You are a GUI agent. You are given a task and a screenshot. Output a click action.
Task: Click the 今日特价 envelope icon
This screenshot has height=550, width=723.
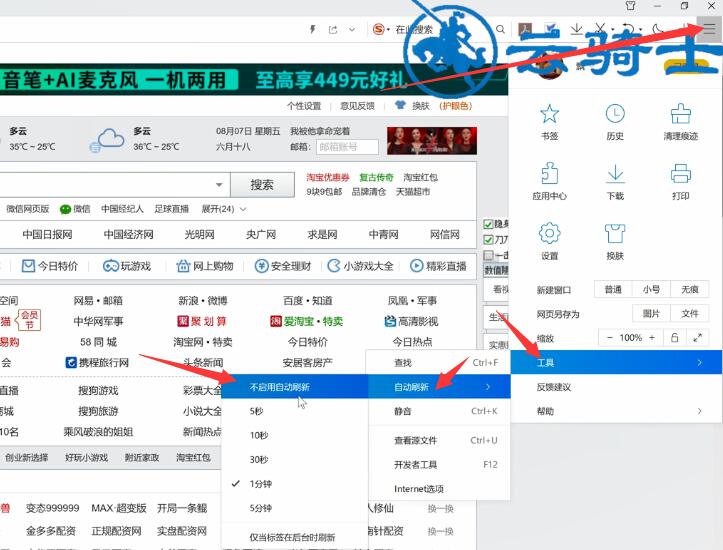(x=28, y=266)
